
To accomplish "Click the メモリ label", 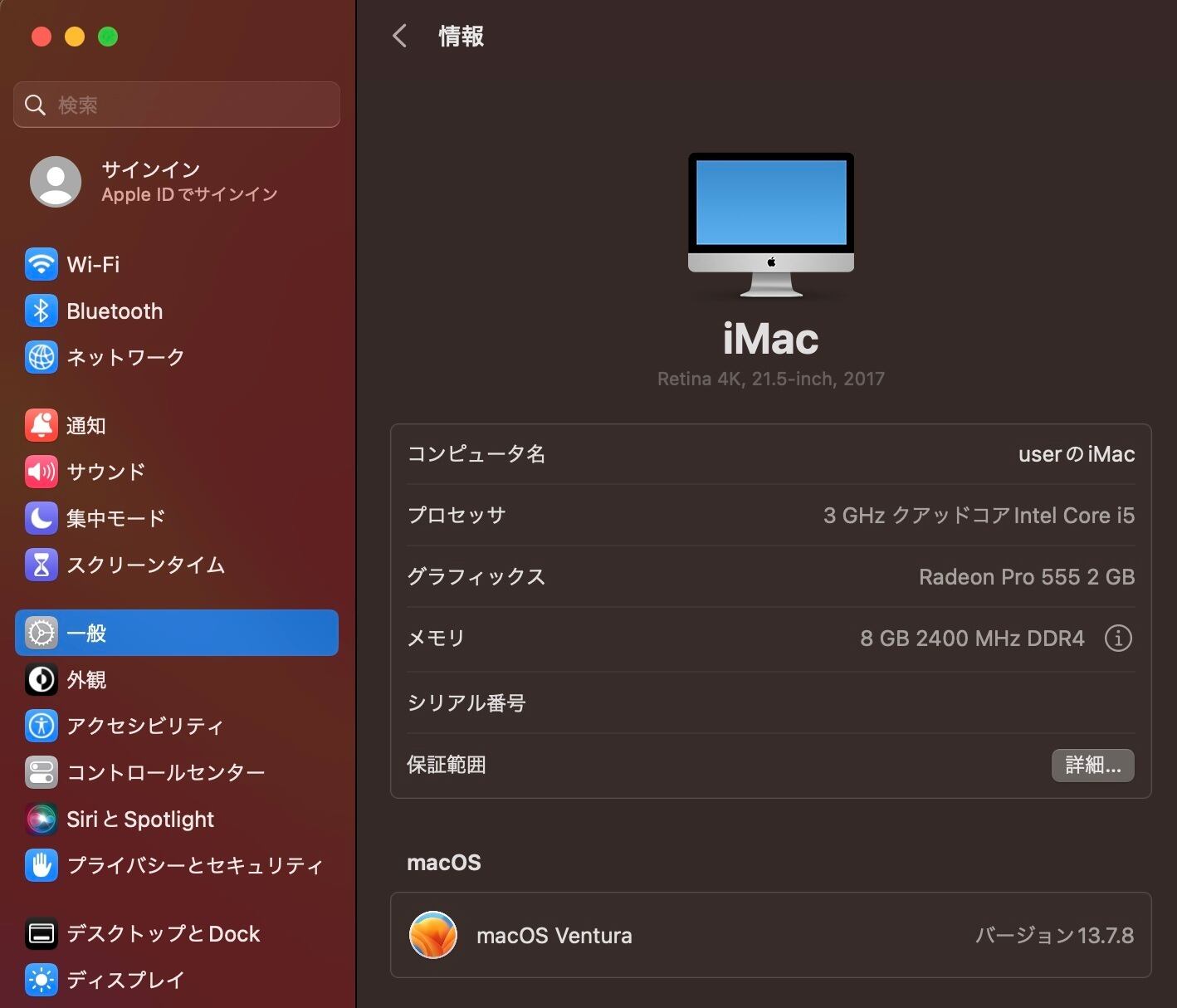I will [436, 638].
